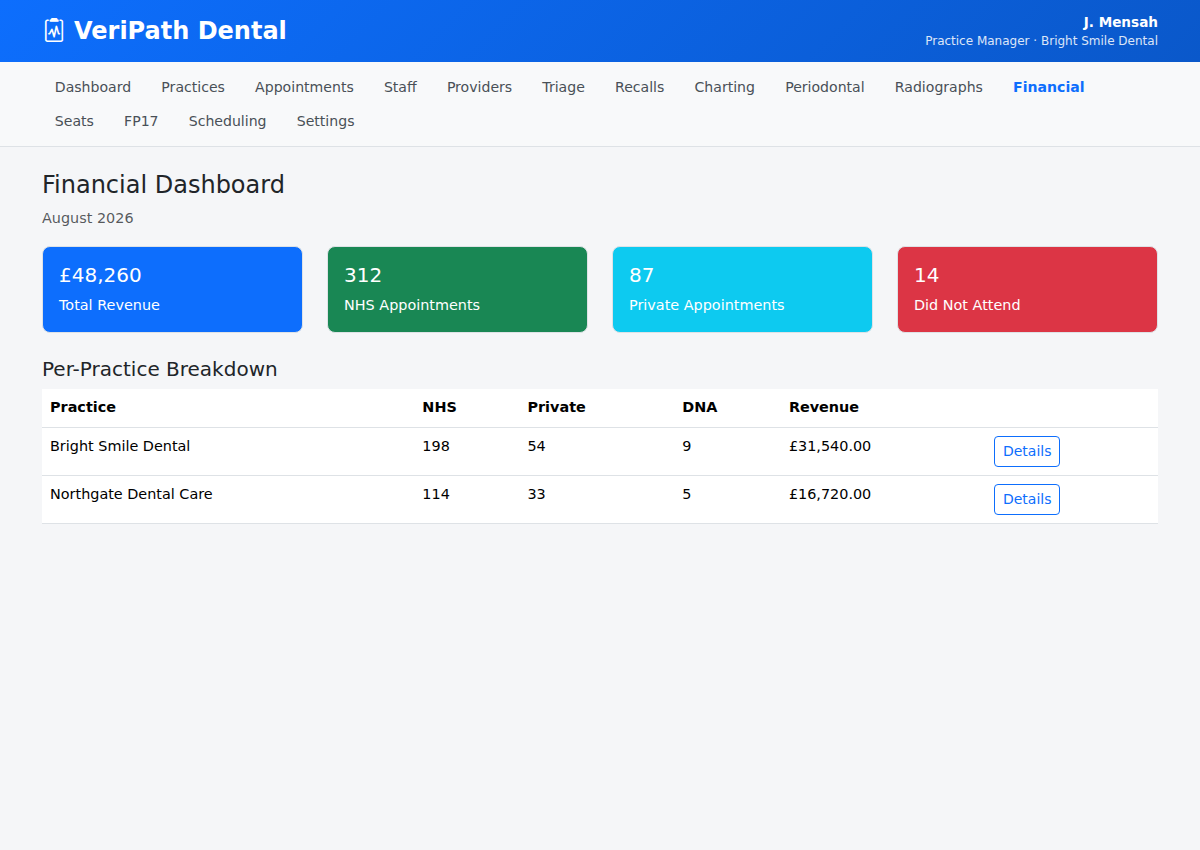Click the Did Not Attend 14 card

point(1027,289)
